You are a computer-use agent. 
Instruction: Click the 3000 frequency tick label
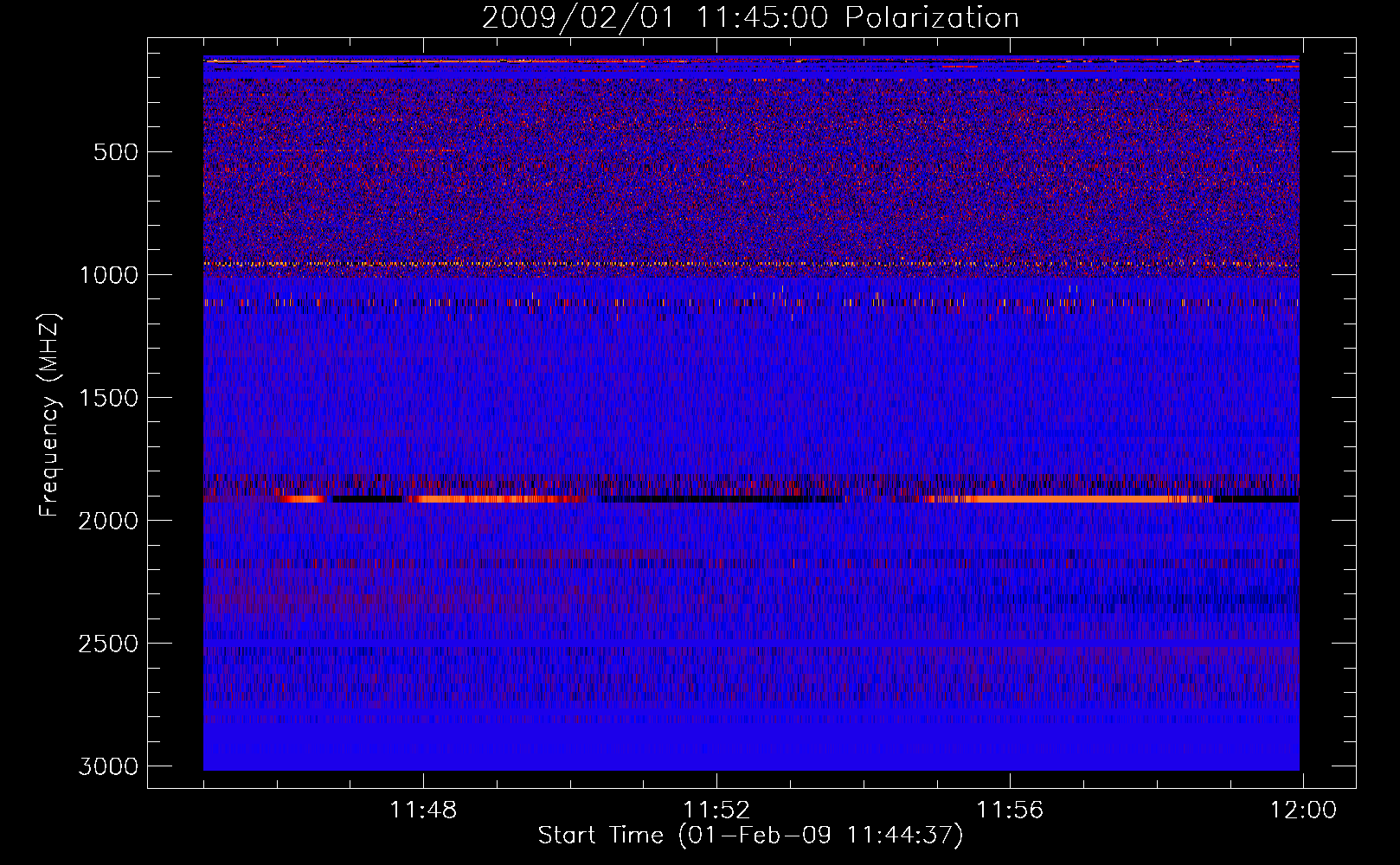point(108,766)
